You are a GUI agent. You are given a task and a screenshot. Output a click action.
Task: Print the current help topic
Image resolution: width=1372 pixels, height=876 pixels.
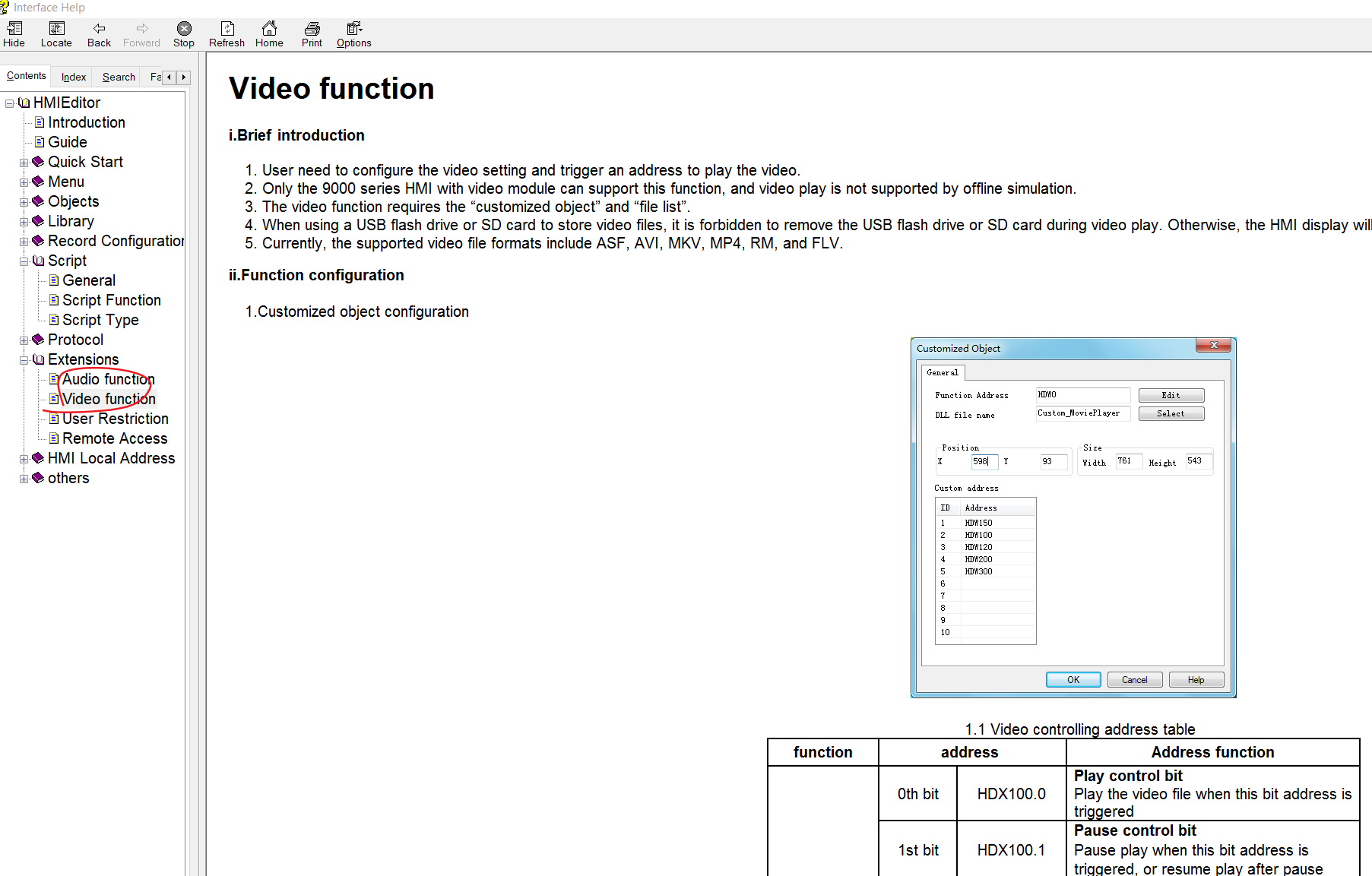click(312, 34)
